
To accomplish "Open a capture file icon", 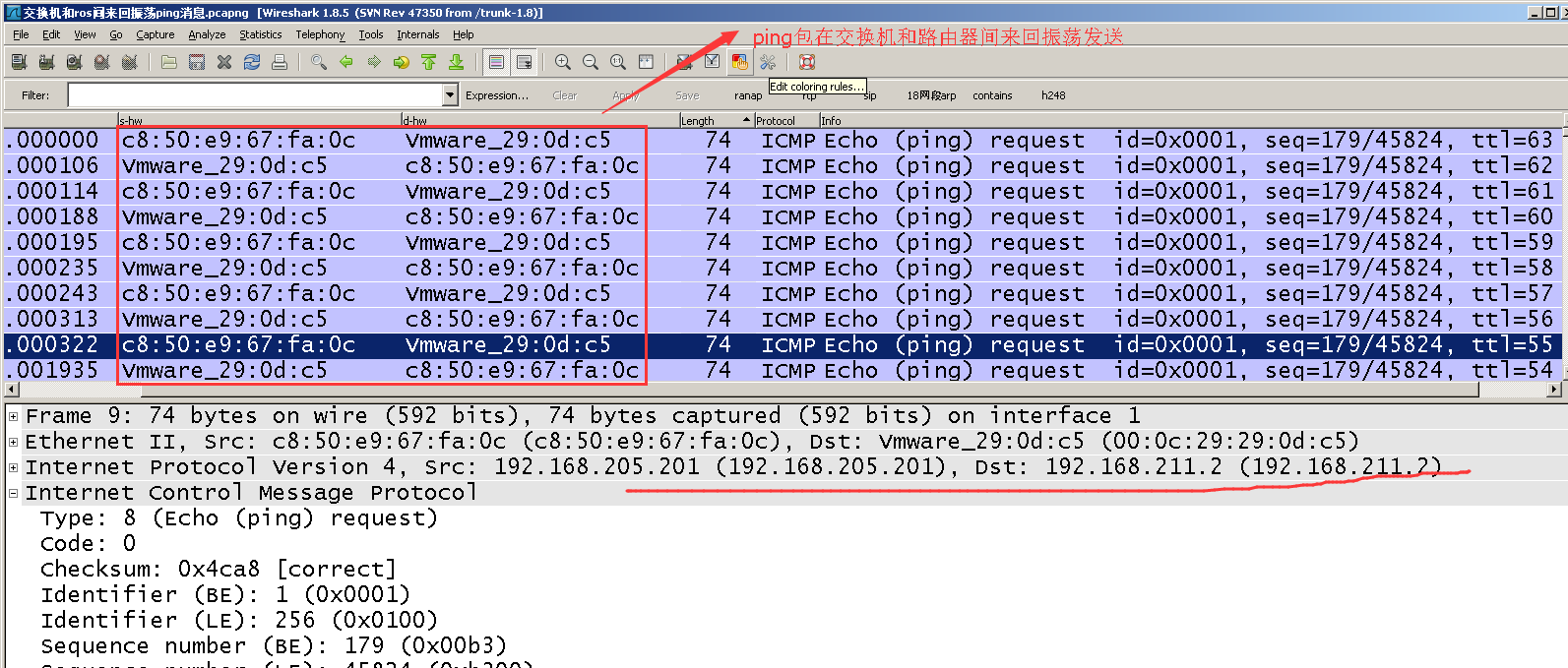I will 169,62.
